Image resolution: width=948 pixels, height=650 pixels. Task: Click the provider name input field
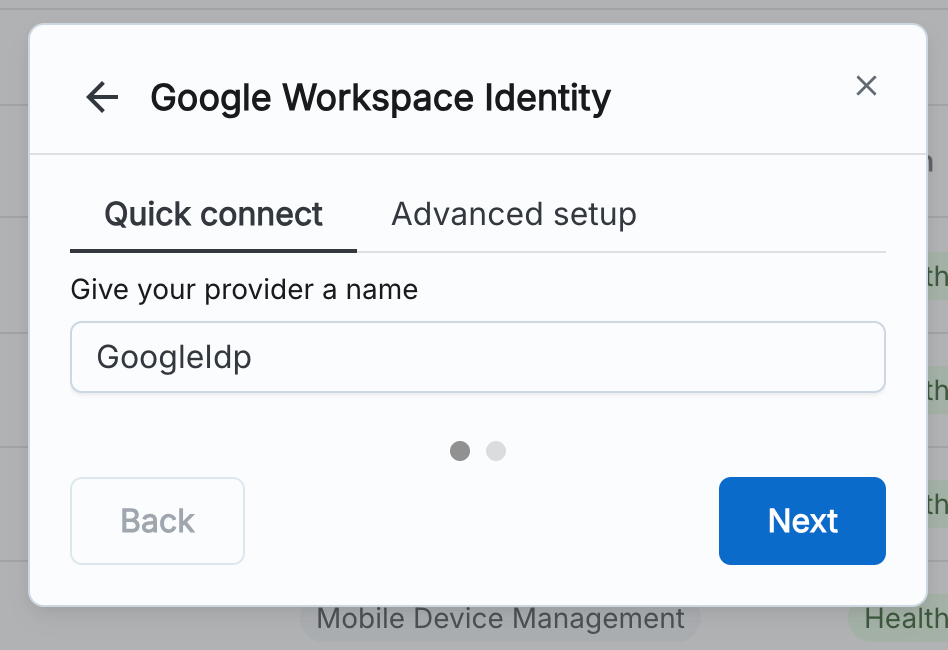[477, 357]
